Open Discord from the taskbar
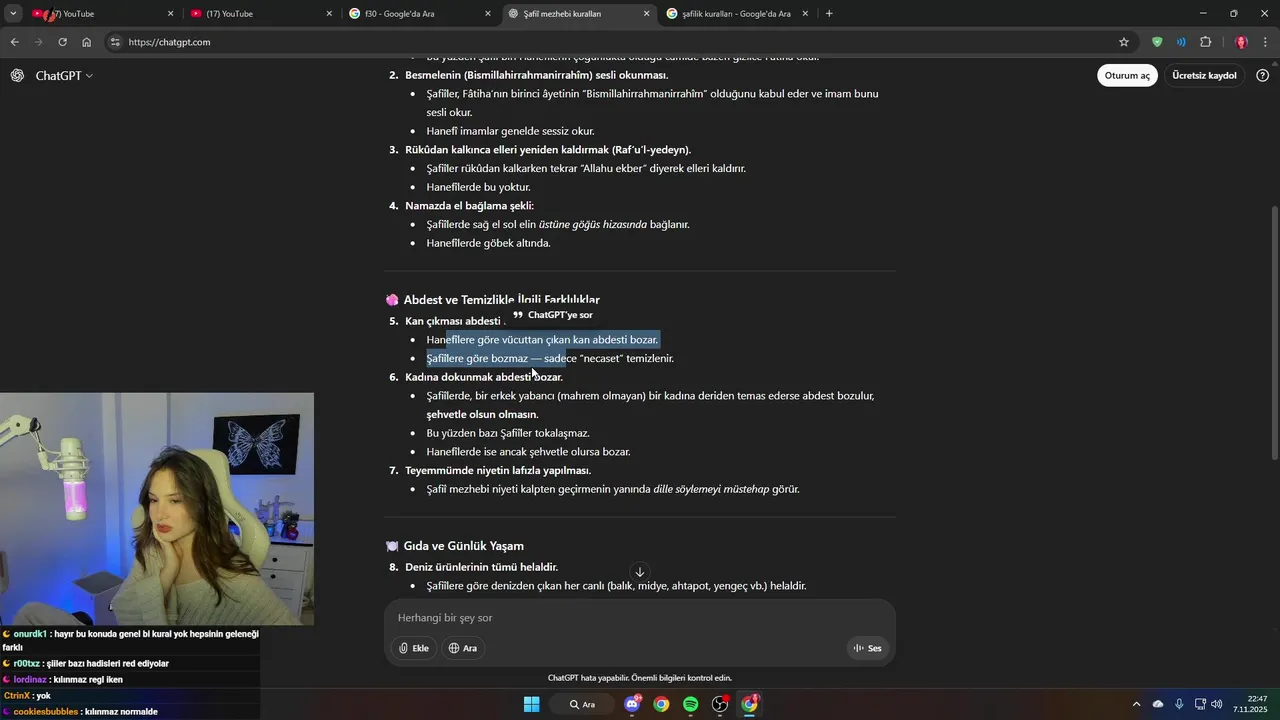The image size is (1280, 720). pos(632,704)
